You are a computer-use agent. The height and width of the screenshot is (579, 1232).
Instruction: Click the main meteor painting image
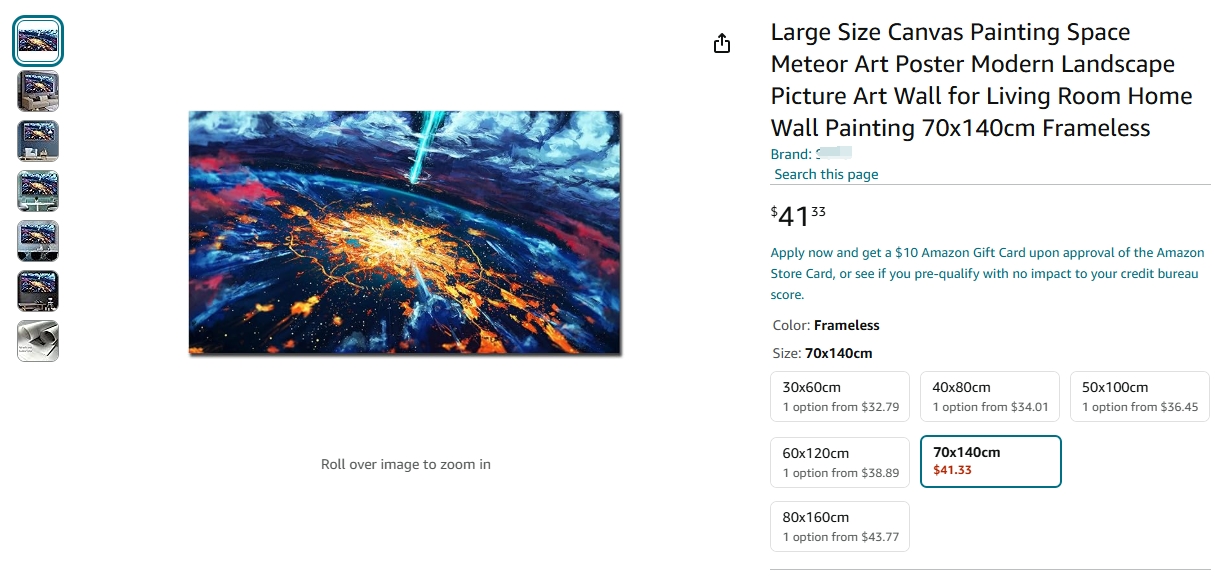point(405,233)
